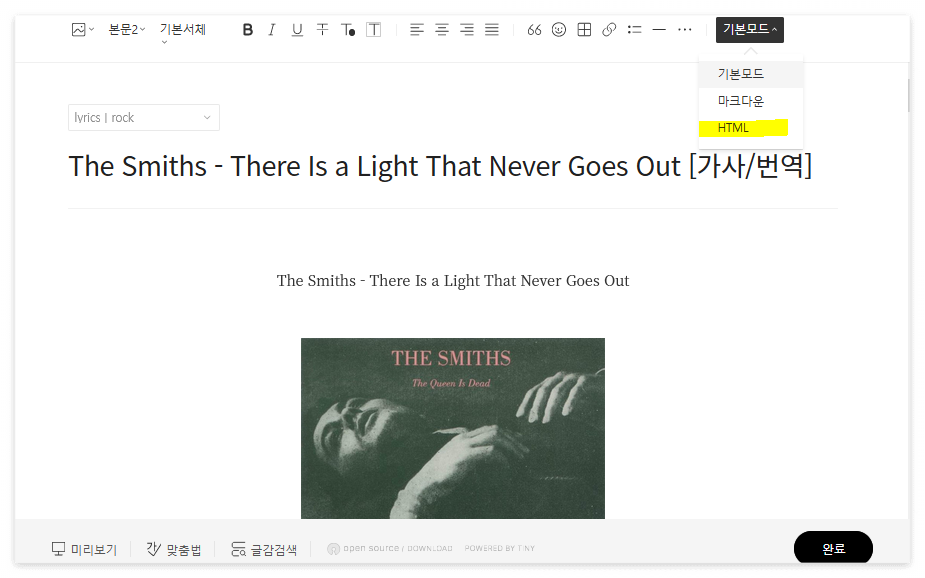Click the 미리보기 preview button
Screen dimensions: 925x578
(x=84, y=550)
